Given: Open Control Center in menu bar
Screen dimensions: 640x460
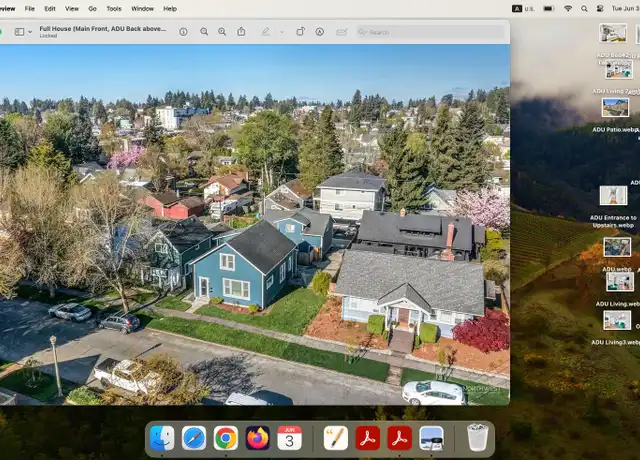Looking at the screenshot, I should tap(600, 9).
